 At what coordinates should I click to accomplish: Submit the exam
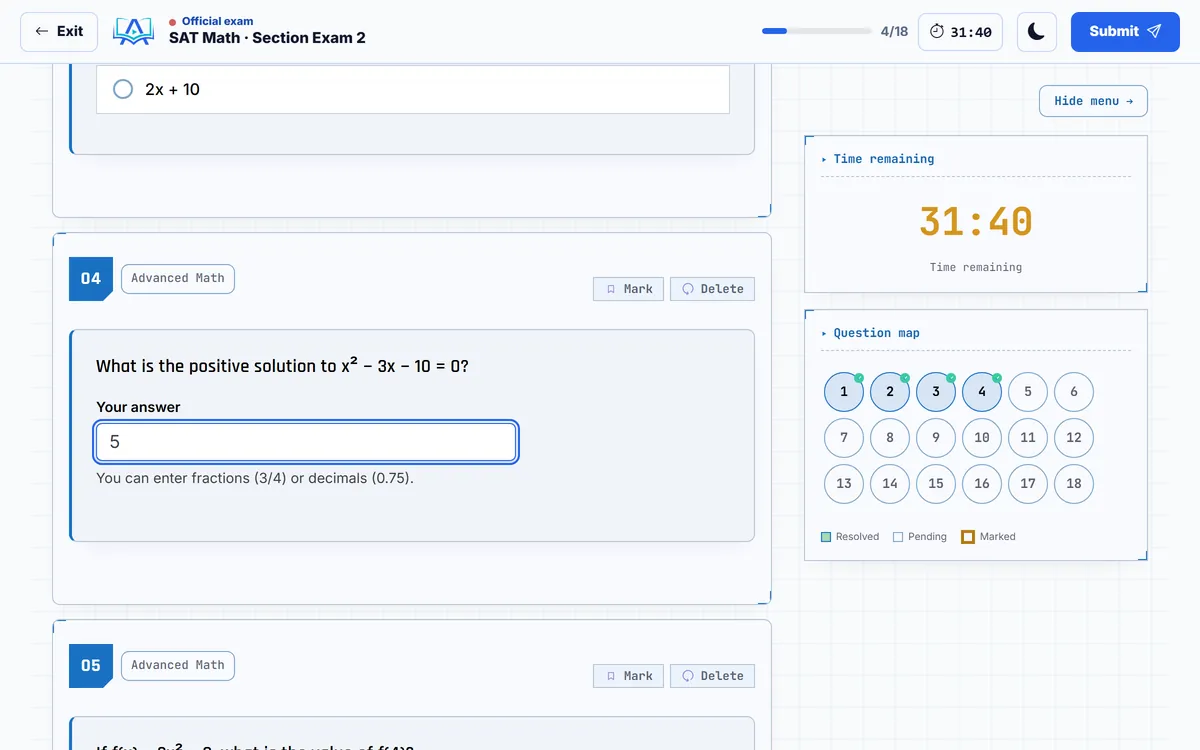click(x=1125, y=32)
